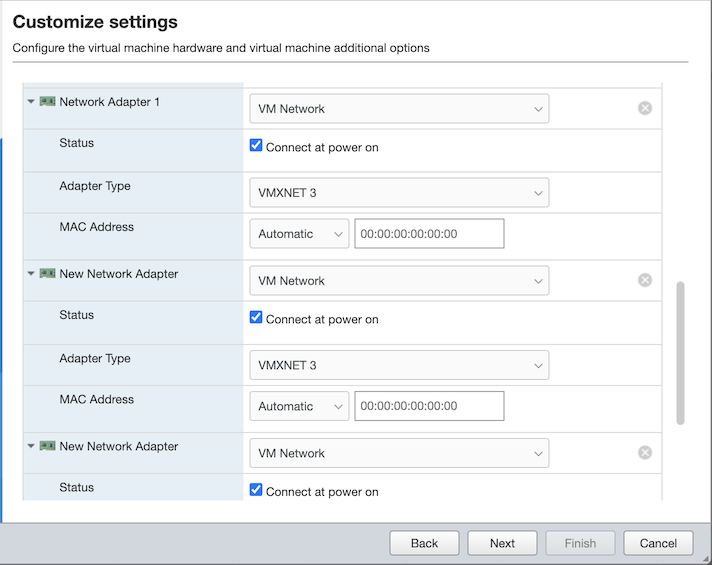Remove Network Adapter 1 with its X icon
This screenshot has width=712, height=565.
(x=645, y=108)
